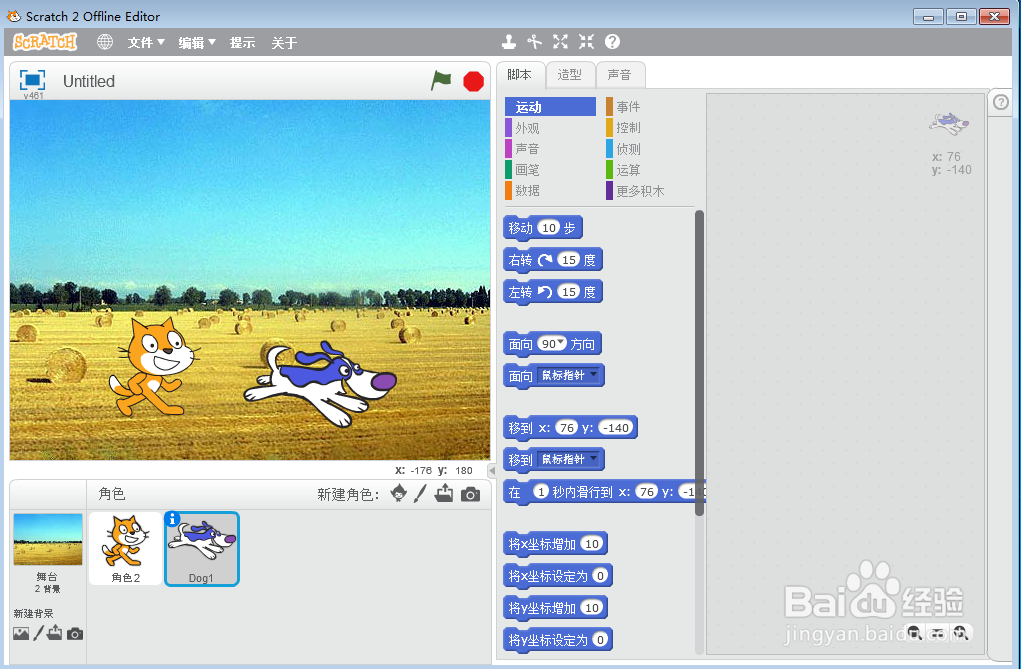Paint a new sprite brush icon
The height and width of the screenshot is (669, 1021).
(421, 494)
